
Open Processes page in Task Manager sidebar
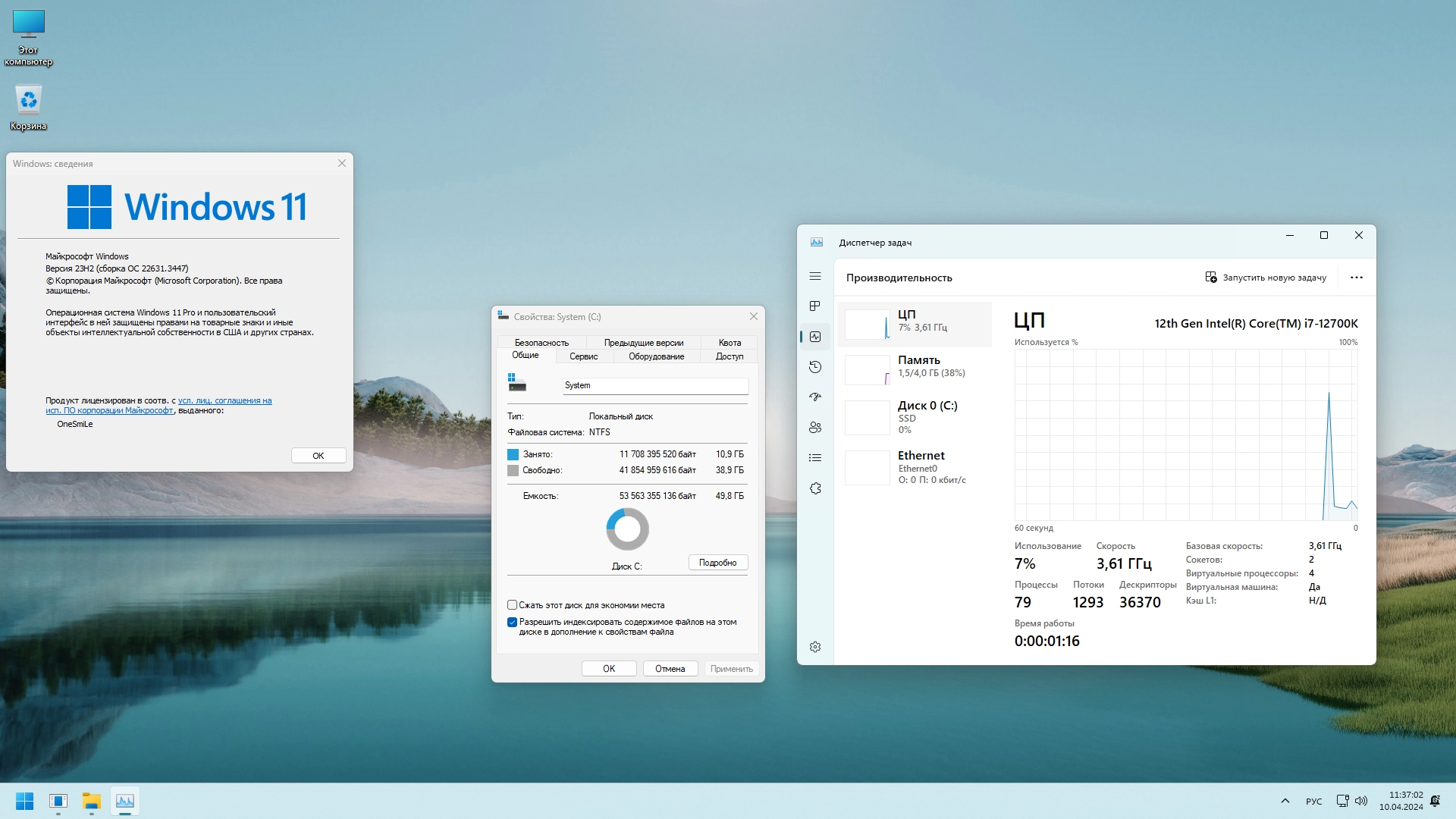coord(815,306)
